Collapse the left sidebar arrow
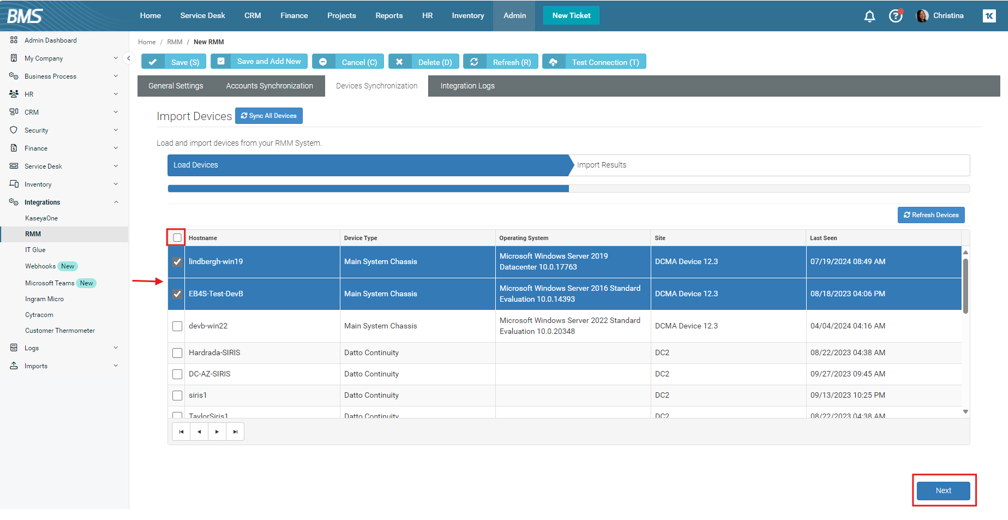 pos(128,58)
